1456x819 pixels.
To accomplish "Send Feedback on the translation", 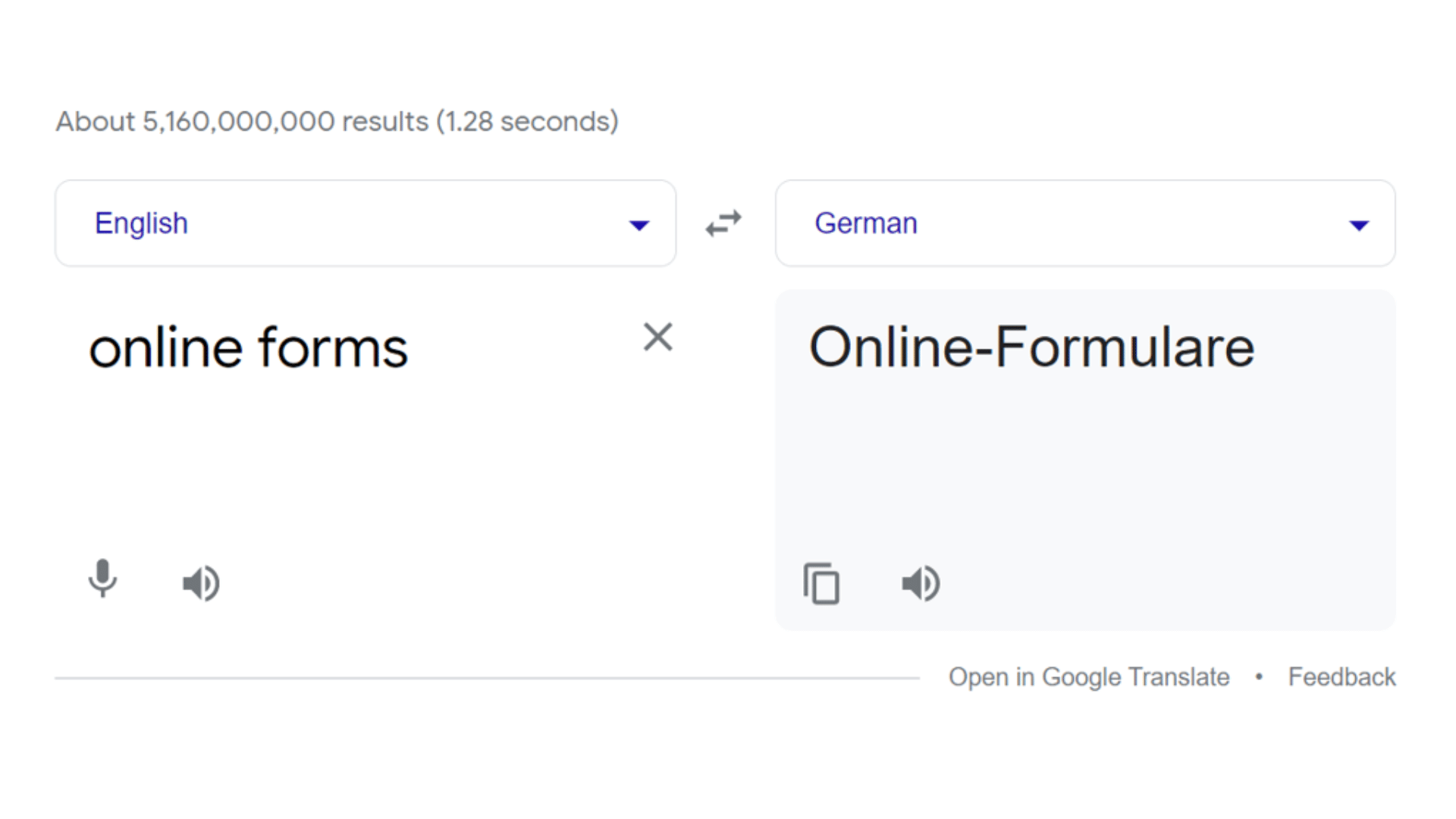I will pos(1341,676).
